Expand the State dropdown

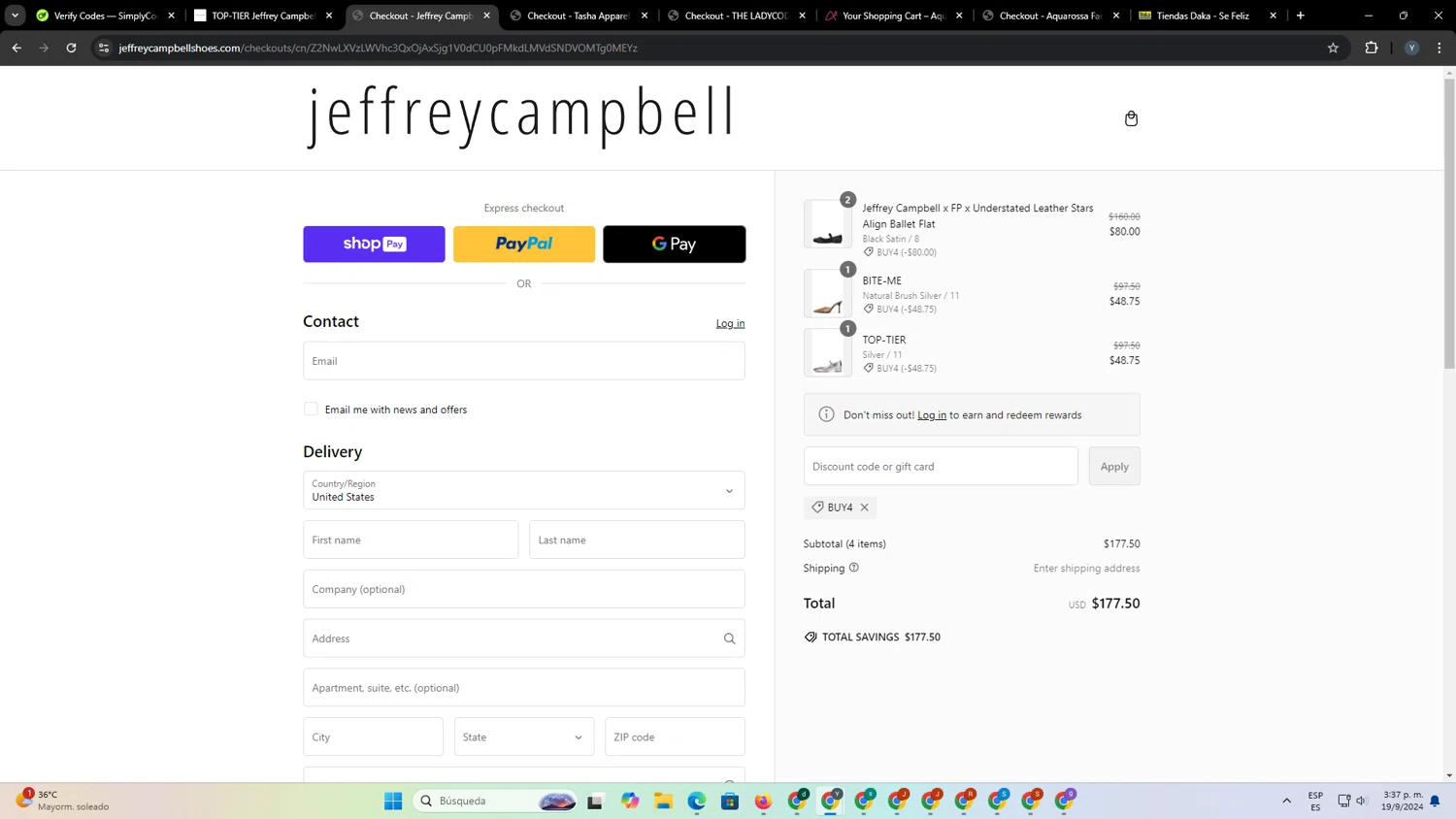click(524, 737)
